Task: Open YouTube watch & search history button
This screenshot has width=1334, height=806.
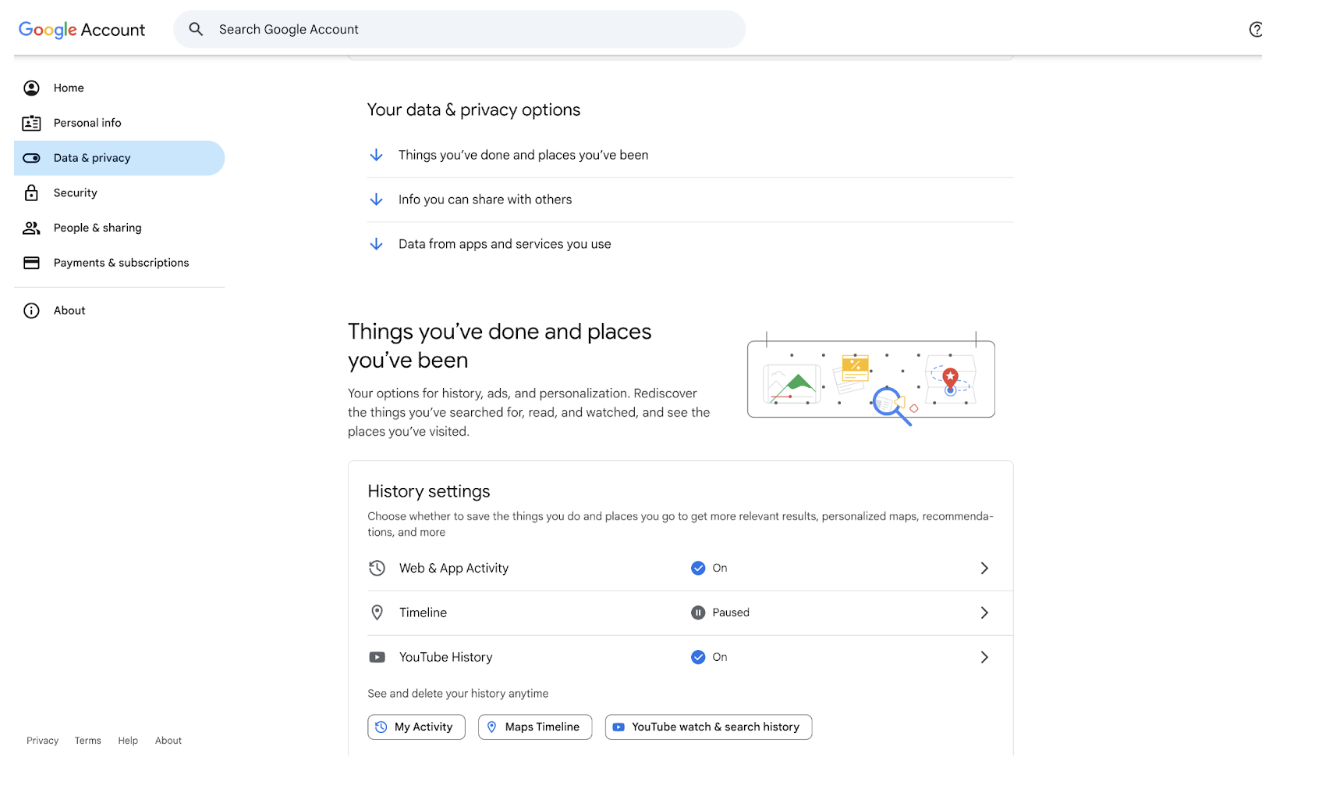Action: [x=708, y=727]
